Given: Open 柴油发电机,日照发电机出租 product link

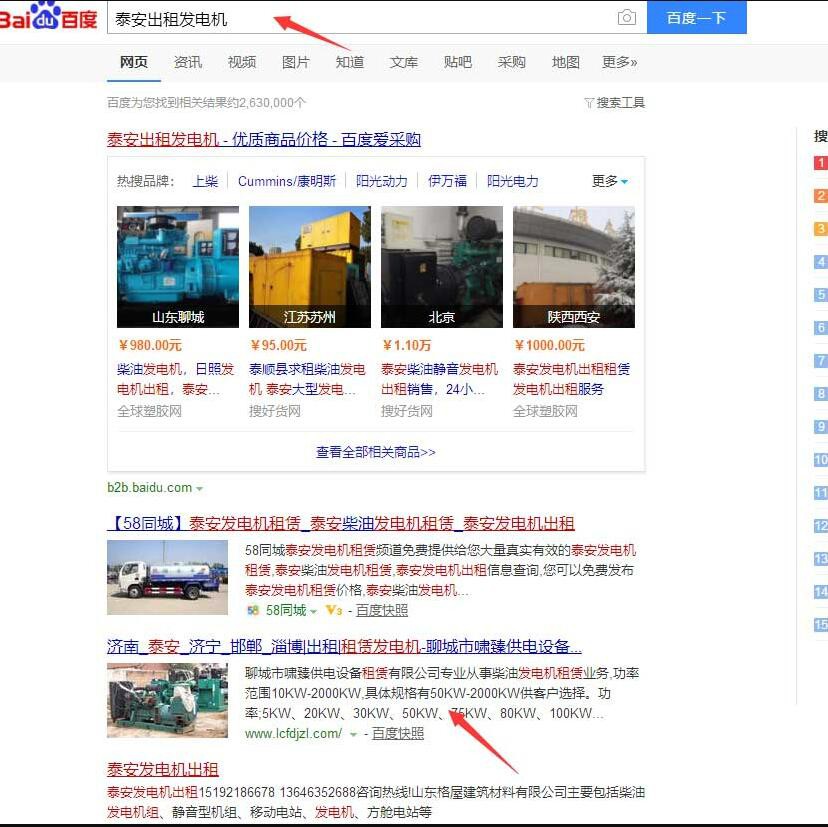Looking at the screenshot, I should pyautogui.click(x=175, y=379).
